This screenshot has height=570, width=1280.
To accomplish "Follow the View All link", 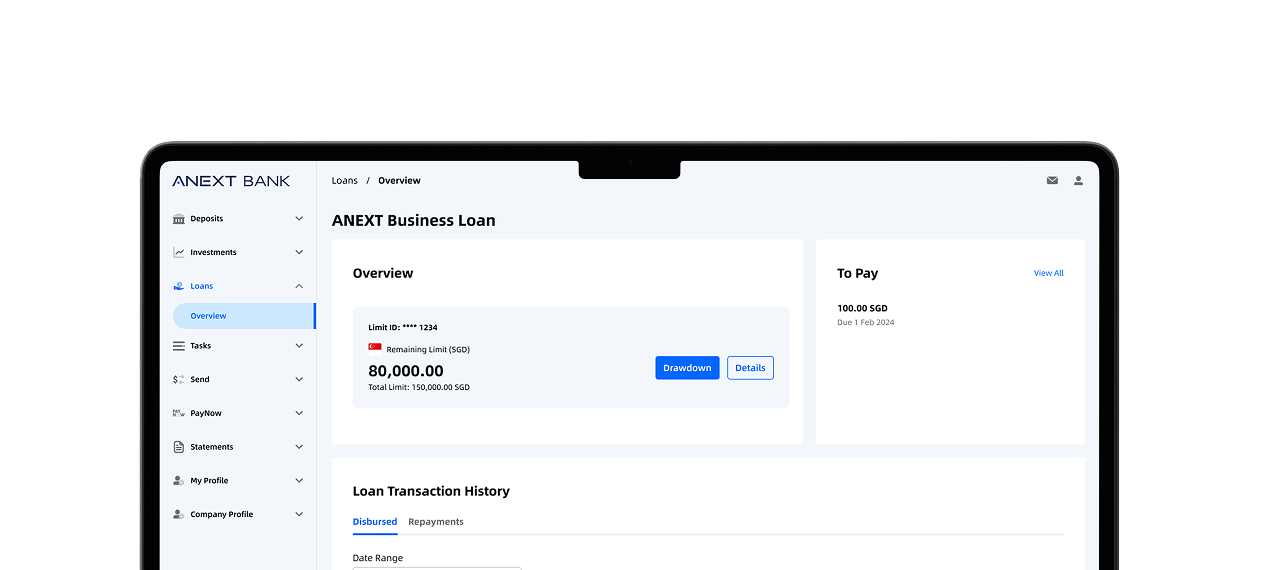I will (1048, 273).
